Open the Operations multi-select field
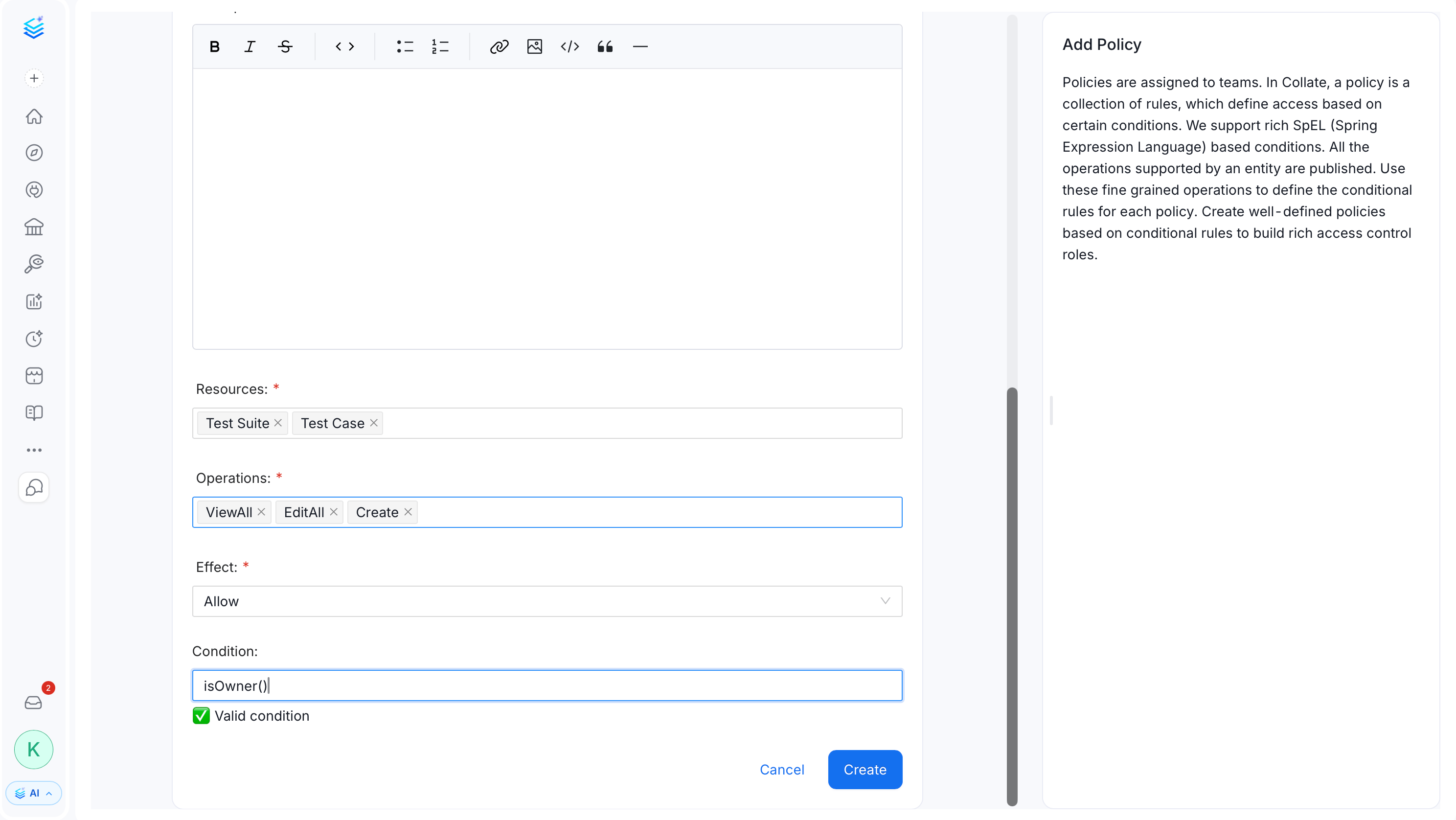Screen dimensions: 1456x820 (x=547, y=513)
